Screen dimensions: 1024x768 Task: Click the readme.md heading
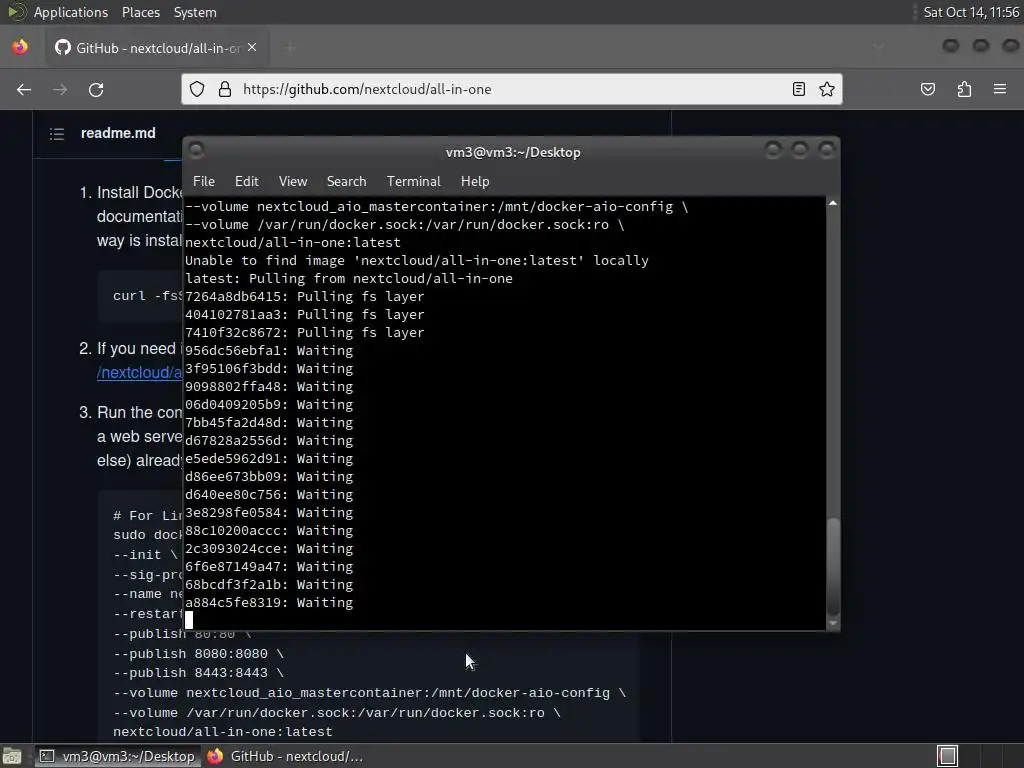point(118,133)
